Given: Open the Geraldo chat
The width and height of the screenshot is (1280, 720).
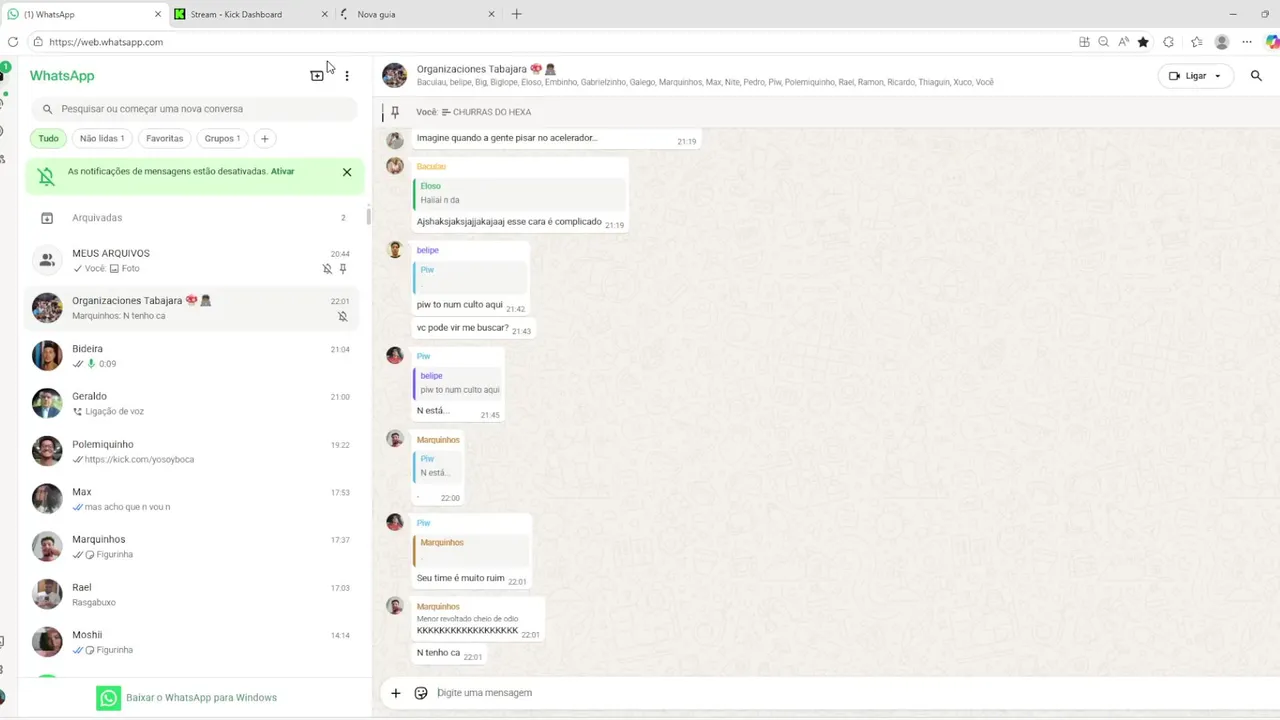Looking at the screenshot, I should click(x=194, y=404).
